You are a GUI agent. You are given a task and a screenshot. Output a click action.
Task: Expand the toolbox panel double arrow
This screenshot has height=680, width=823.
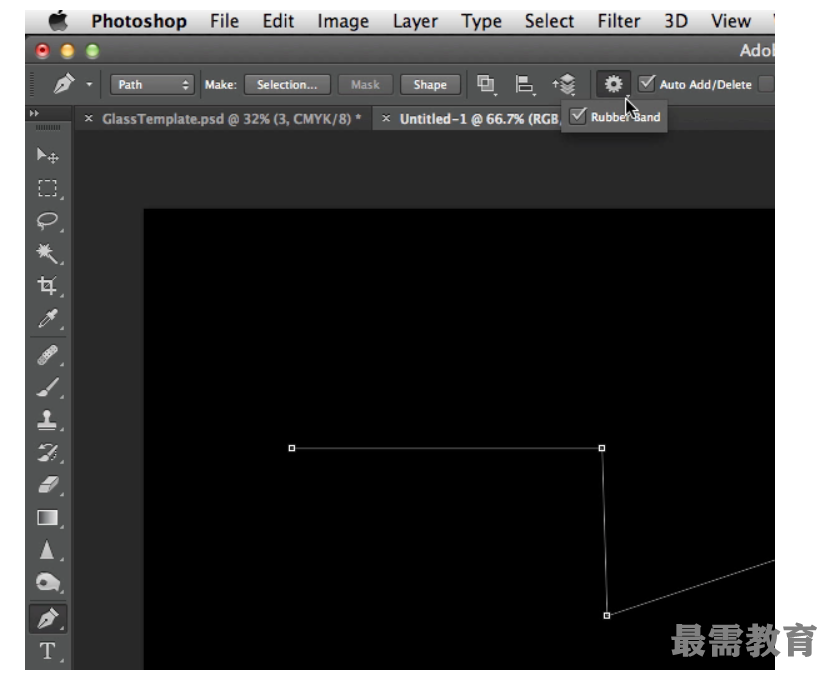point(34,113)
